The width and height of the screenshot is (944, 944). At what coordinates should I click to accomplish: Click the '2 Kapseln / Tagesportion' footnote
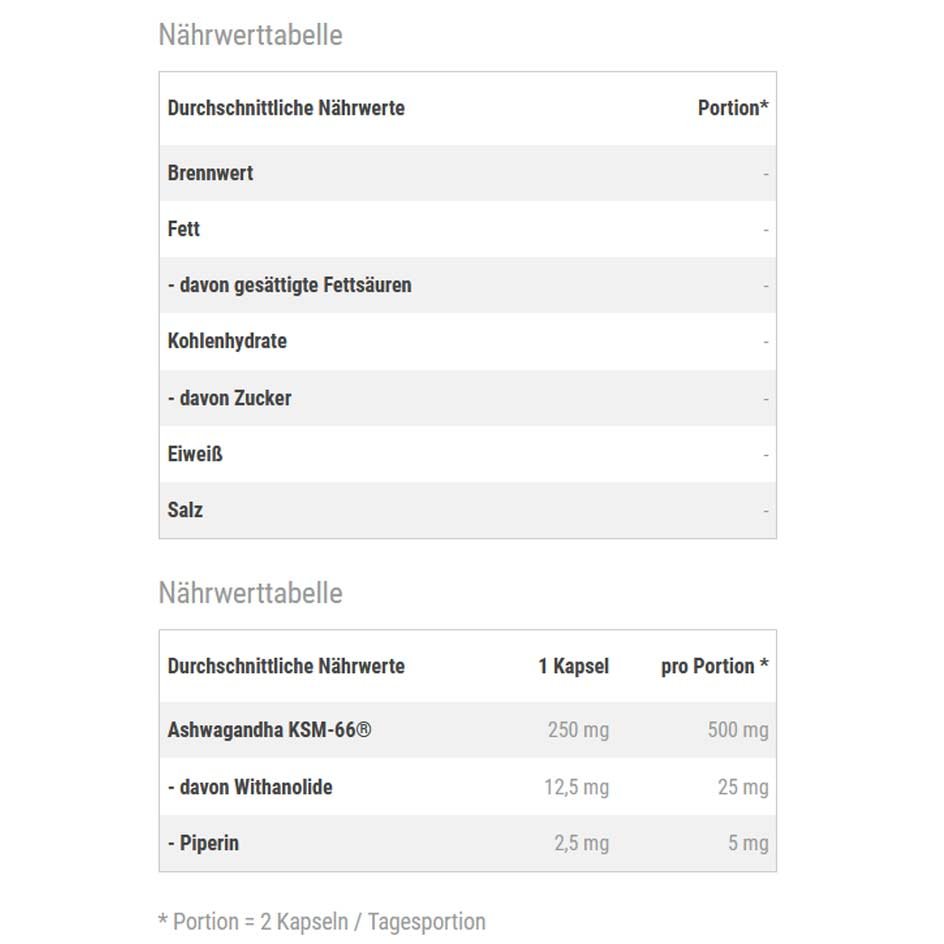322,921
